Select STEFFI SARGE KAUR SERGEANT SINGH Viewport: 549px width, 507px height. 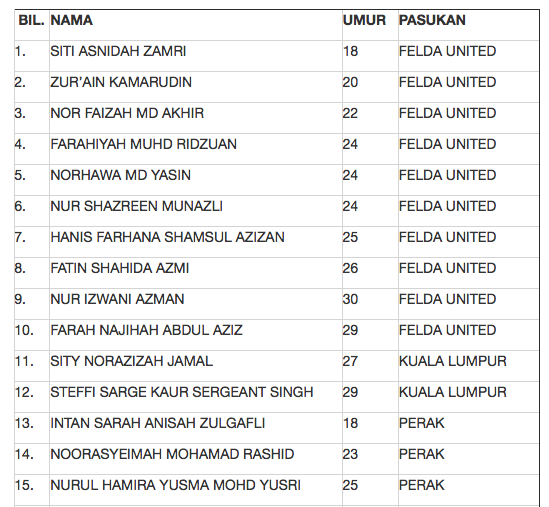pos(182,392)
